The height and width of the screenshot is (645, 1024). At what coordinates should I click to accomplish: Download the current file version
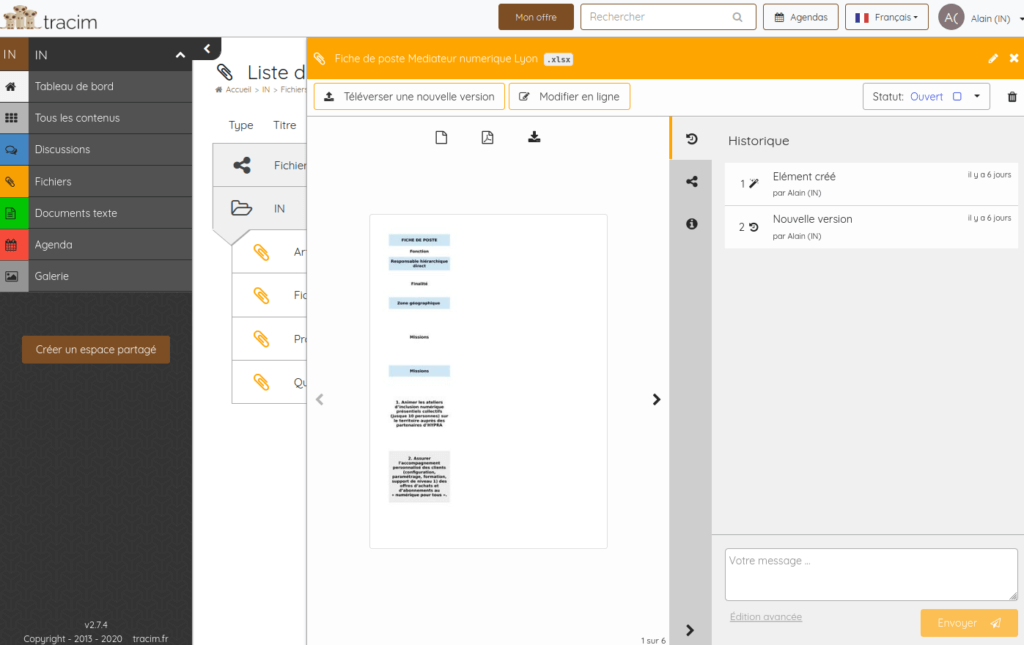coord(534,138)
